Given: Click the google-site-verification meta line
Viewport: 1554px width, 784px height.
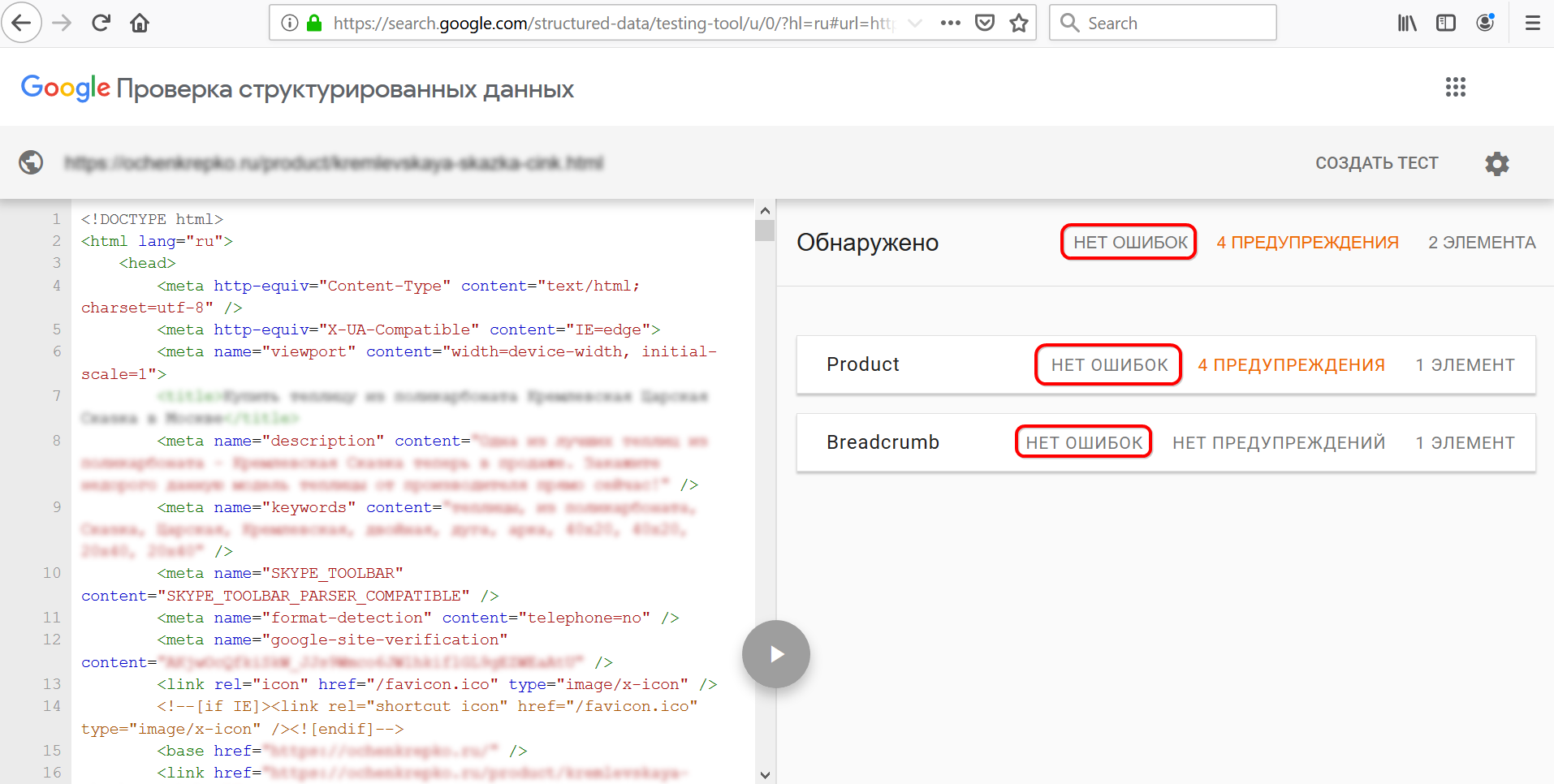Looking at the screenshot, I should pyautogui.click(x=347, y=651).
